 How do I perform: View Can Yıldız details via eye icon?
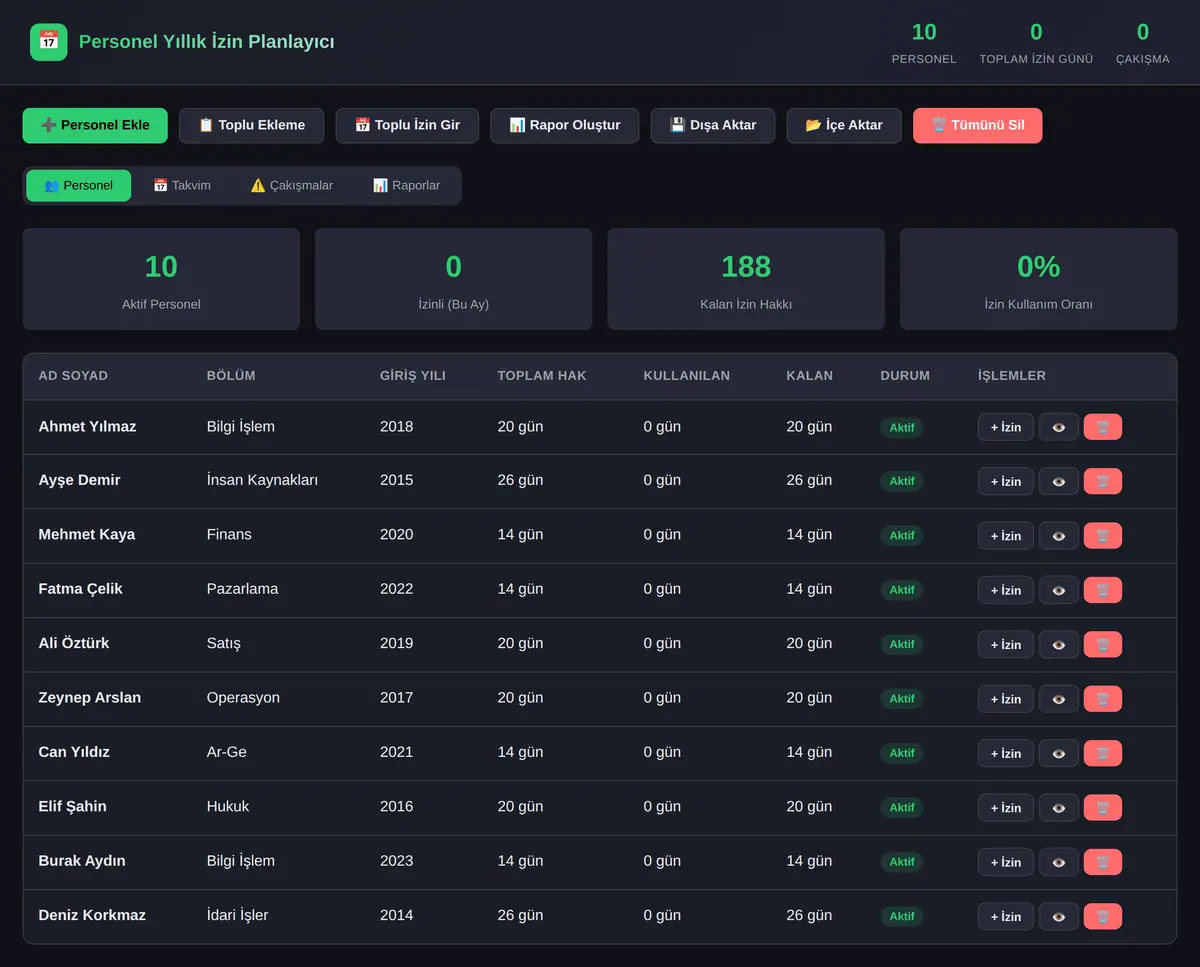click(x=1059, y=753)
